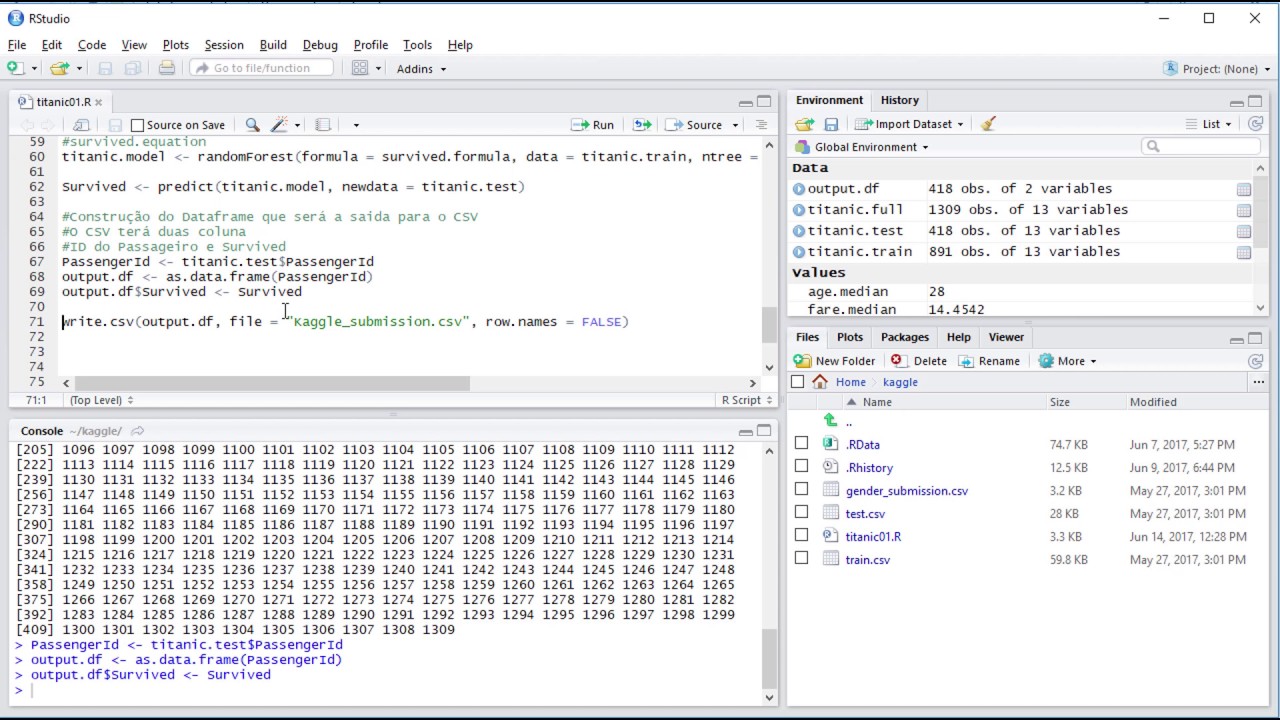1280x720 pixels.
Task: Open the Global Environment dropdown
Action: click(x=863, y=147)
